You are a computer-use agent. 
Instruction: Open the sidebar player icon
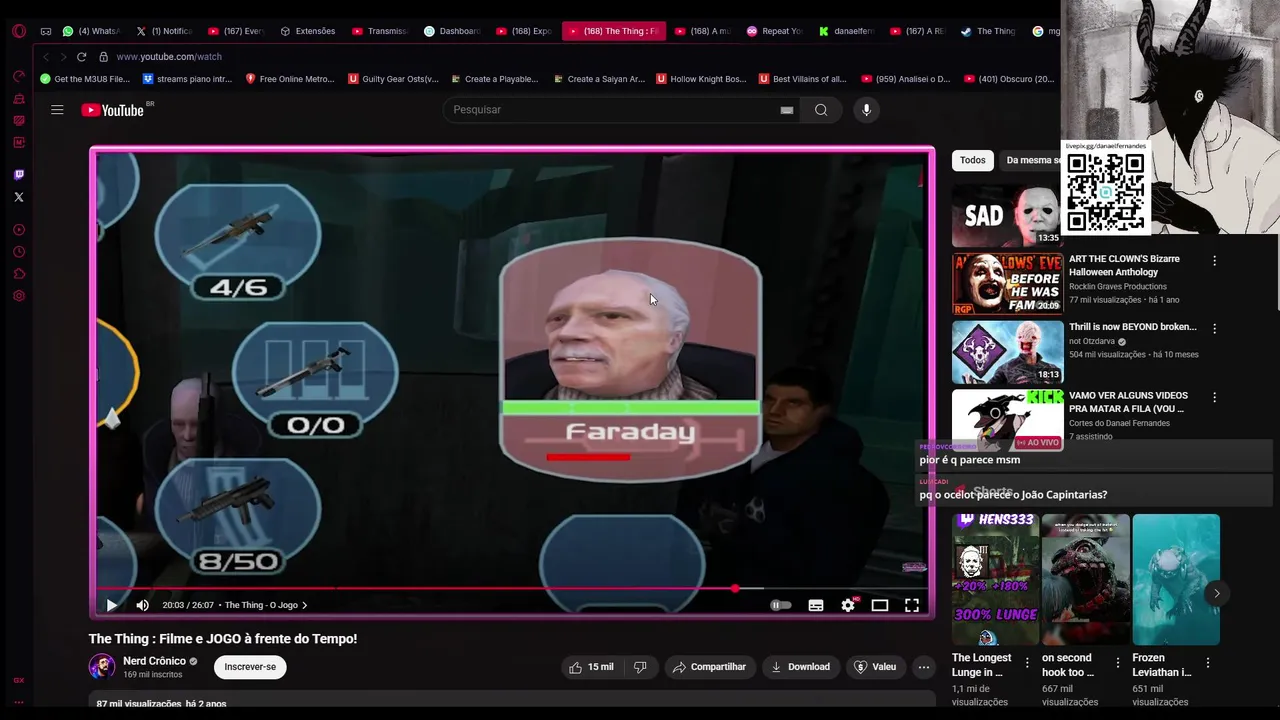click(x=18, y=230)
